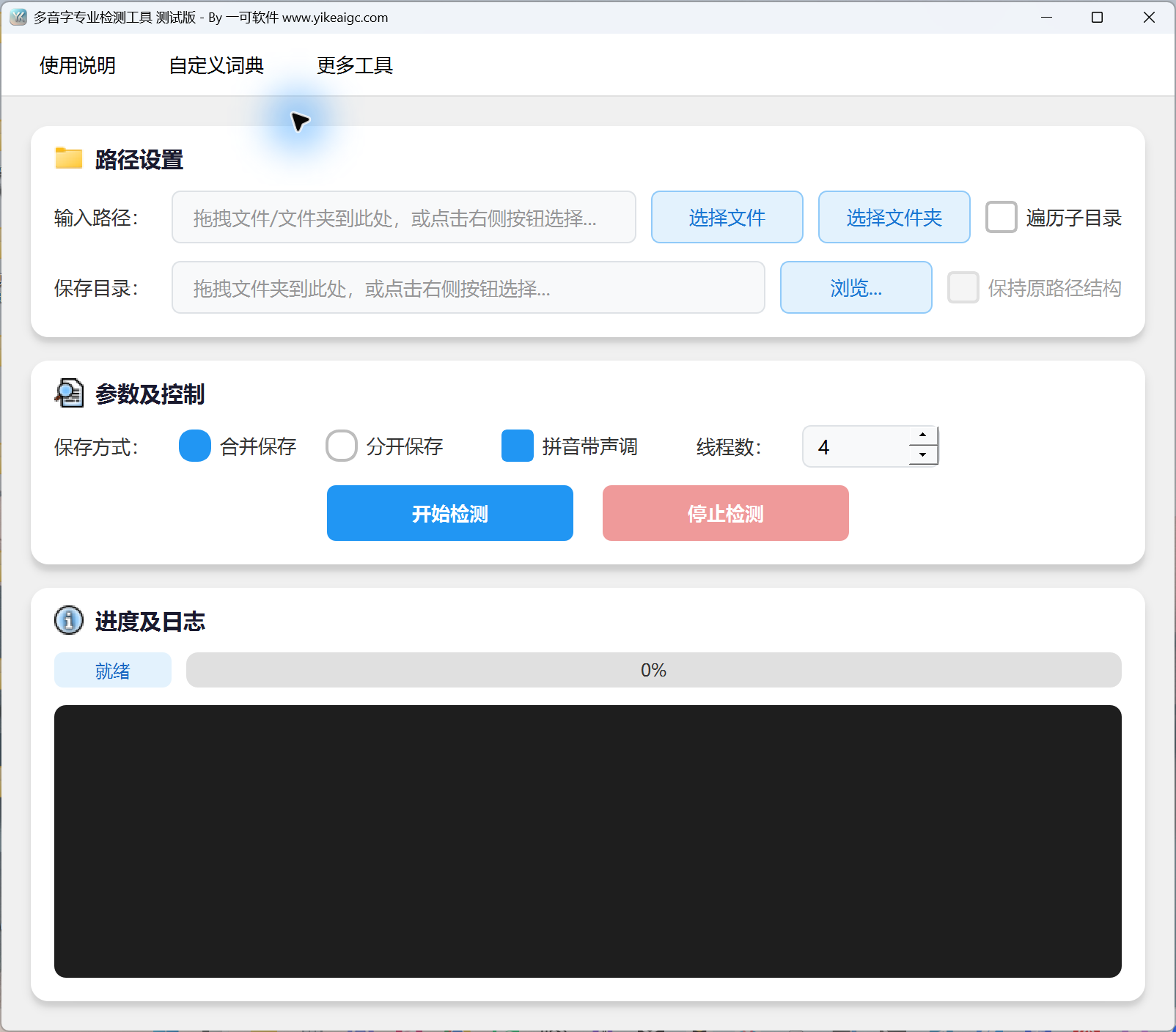Click the 选择文件 button
Screen dimensions: 1176x1032
coord(727,217)
